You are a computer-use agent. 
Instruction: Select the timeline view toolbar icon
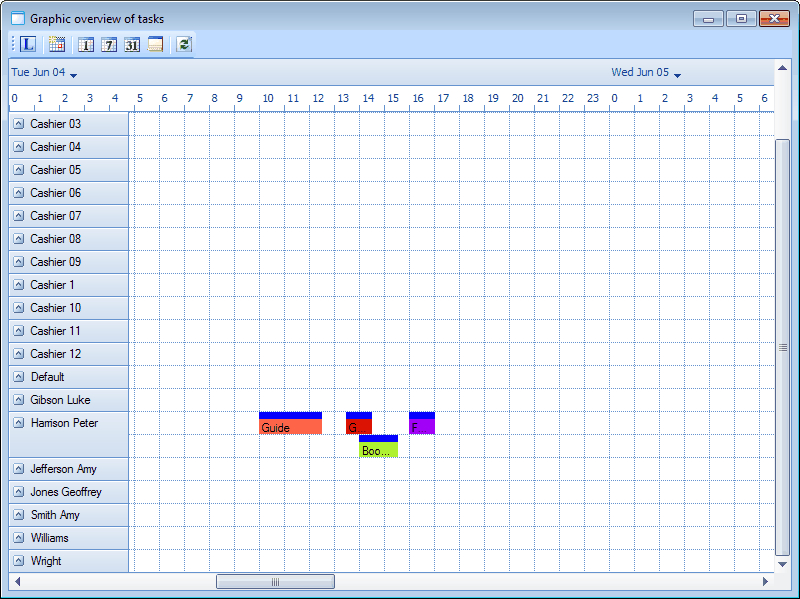point(157,44)
